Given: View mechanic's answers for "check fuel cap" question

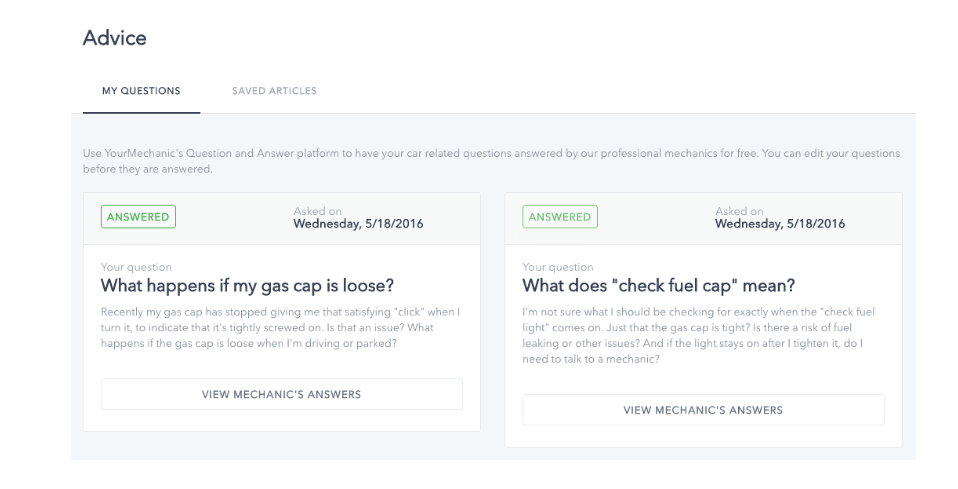Looking at the screenshot, I should [x=703, y=410].
